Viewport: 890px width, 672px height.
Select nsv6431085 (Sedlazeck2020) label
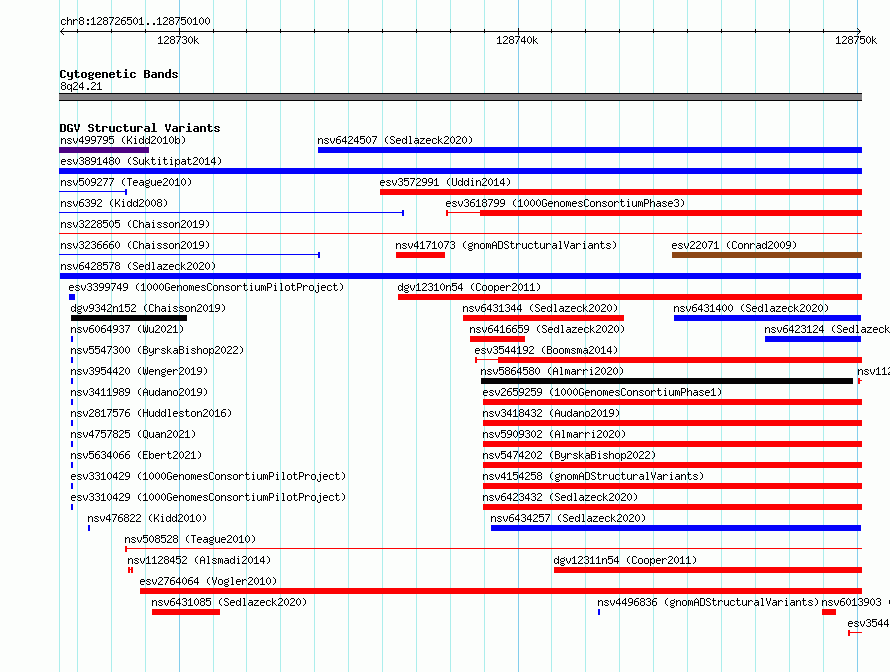coord(229,602)
